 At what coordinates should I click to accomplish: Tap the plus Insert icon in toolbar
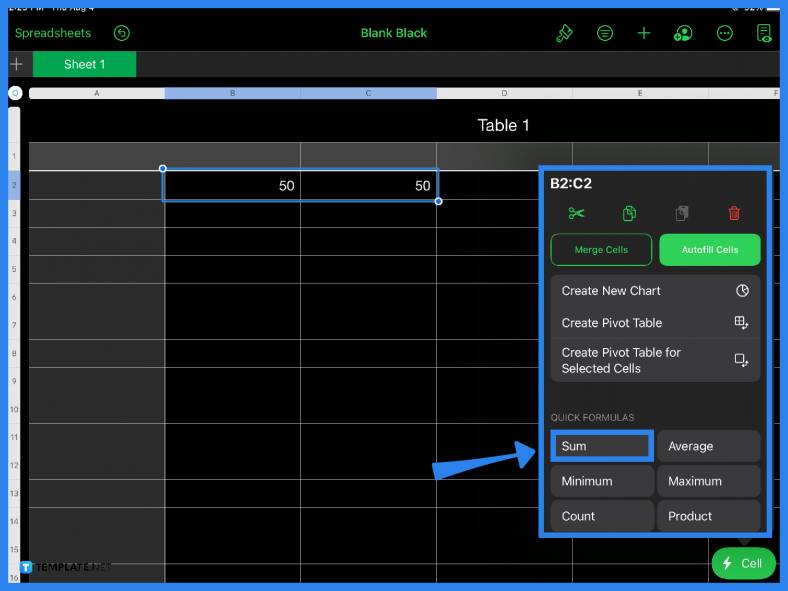(644, 33)
